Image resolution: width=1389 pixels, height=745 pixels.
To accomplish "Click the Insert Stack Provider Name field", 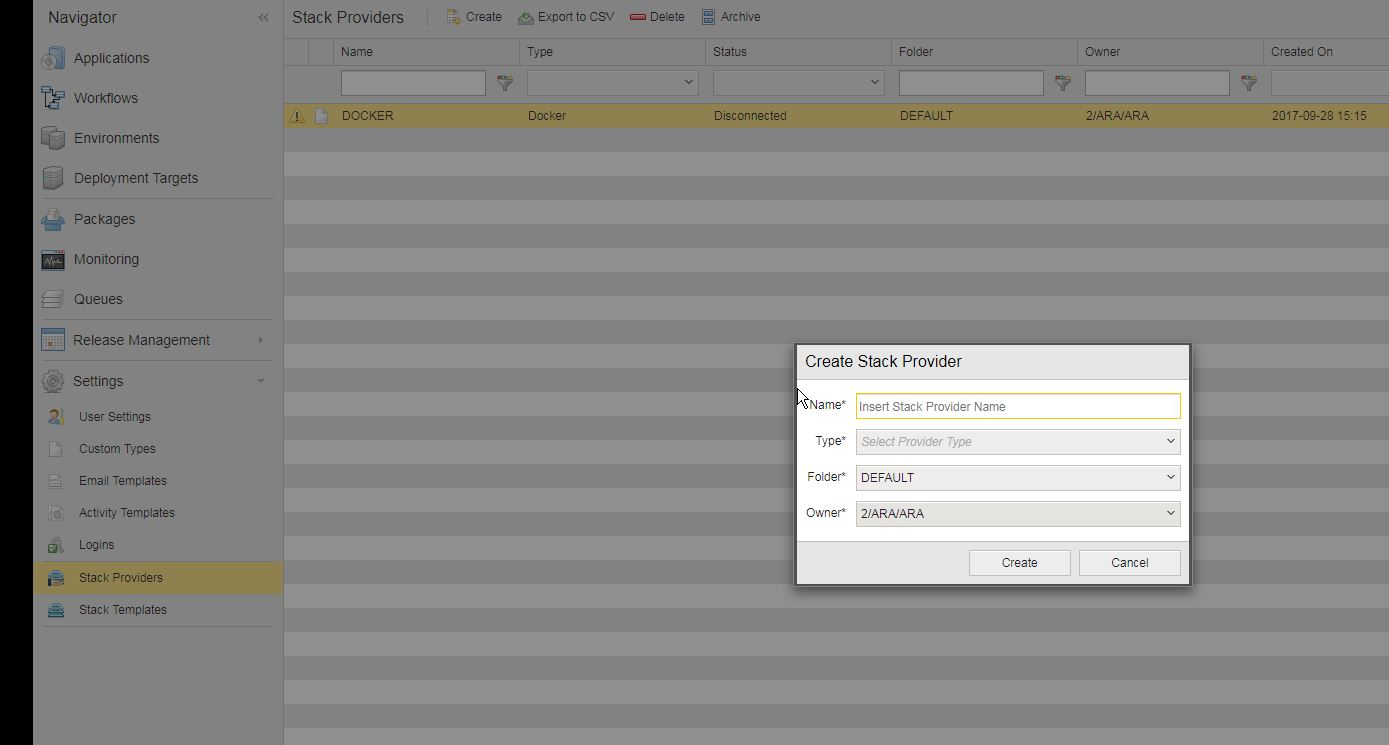I will [1017, 406].
